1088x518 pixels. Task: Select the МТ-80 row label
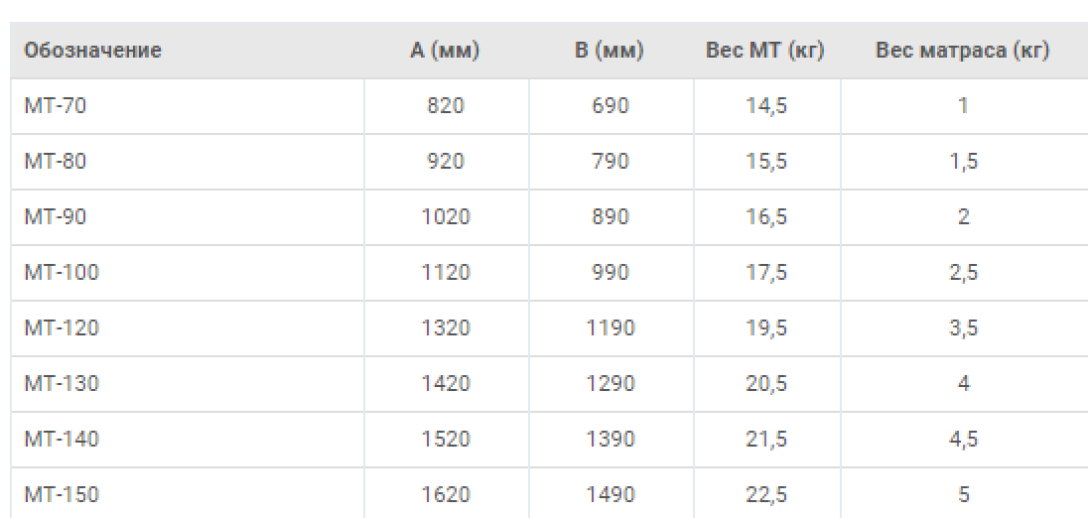(x=55, y=161)
